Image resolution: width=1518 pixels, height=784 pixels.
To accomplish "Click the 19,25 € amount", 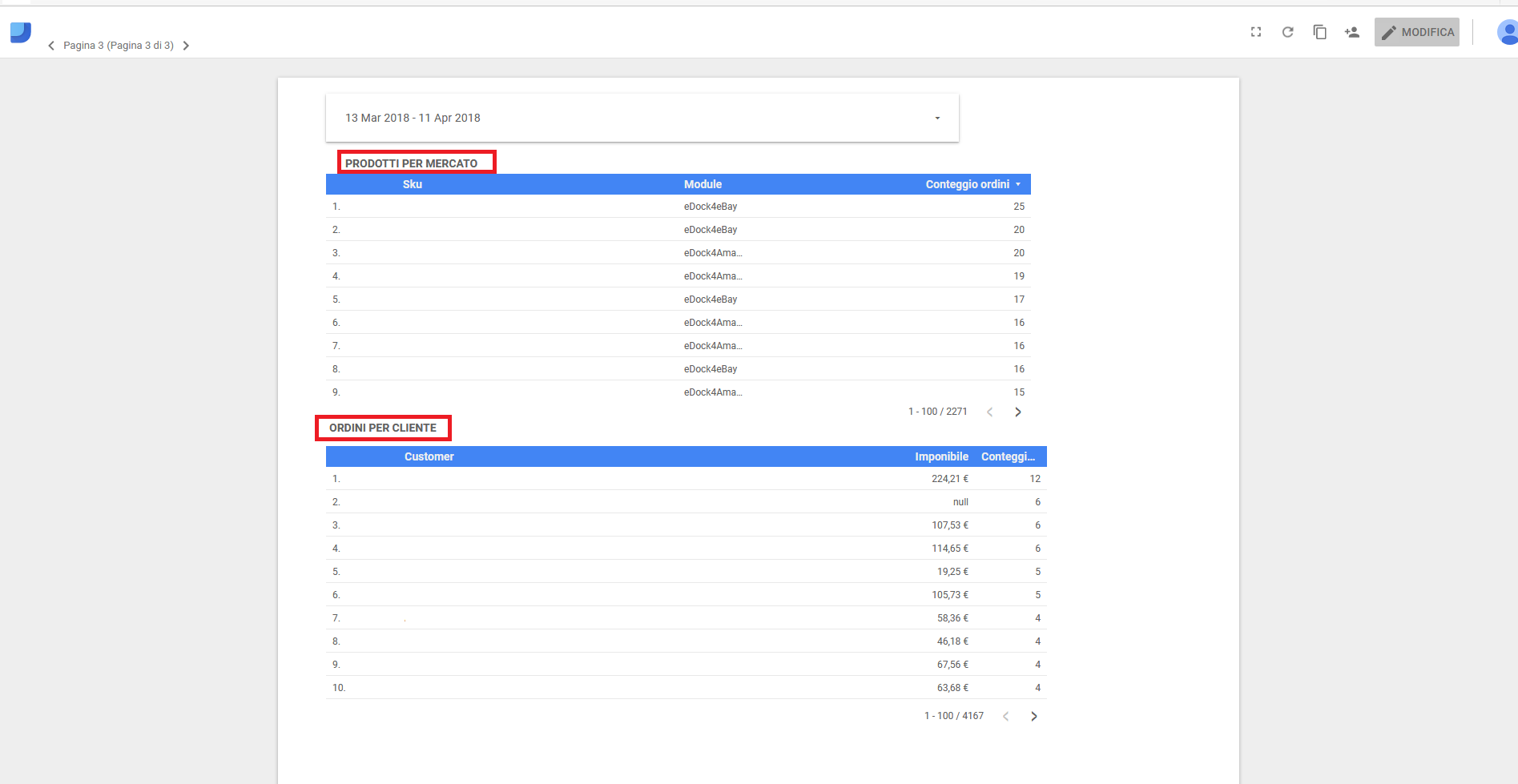I will [x=953, y=572].
